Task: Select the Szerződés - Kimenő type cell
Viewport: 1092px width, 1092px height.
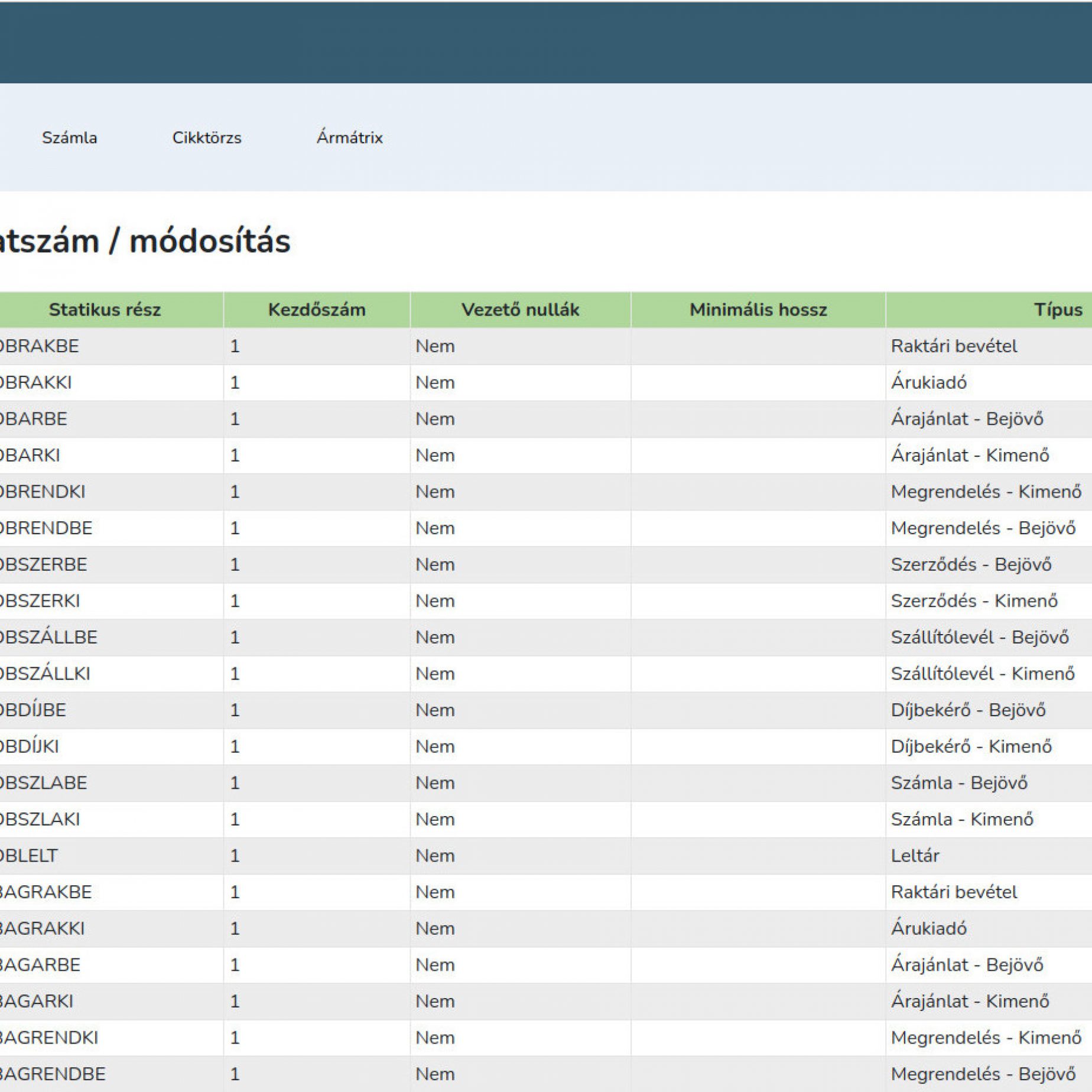Action: click(974, 601)
